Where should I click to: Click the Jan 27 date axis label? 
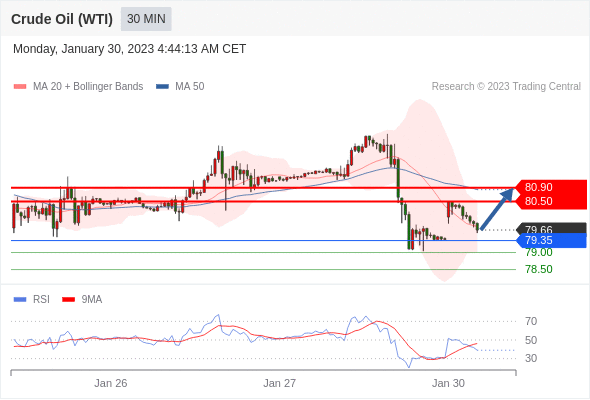[279, 383]
